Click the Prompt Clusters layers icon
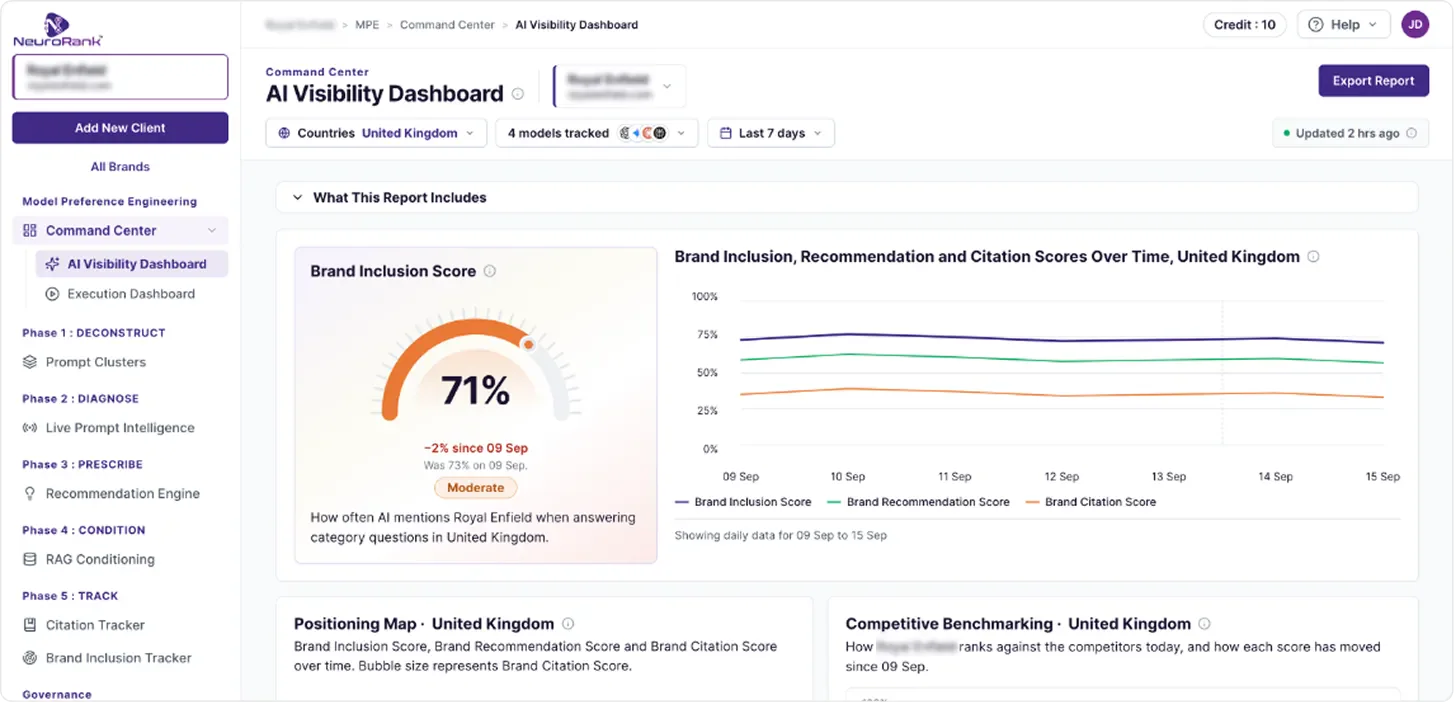The height and width of the screenshot is (702, 1454). coord(30,362)
